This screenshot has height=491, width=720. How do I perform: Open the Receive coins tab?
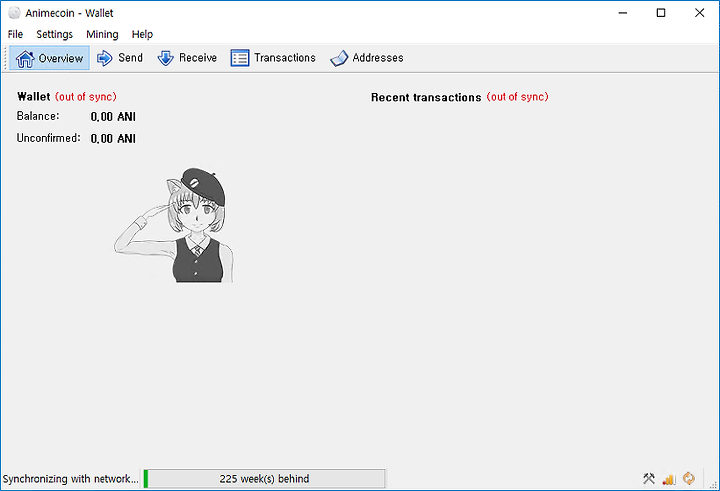pos(187,58)
